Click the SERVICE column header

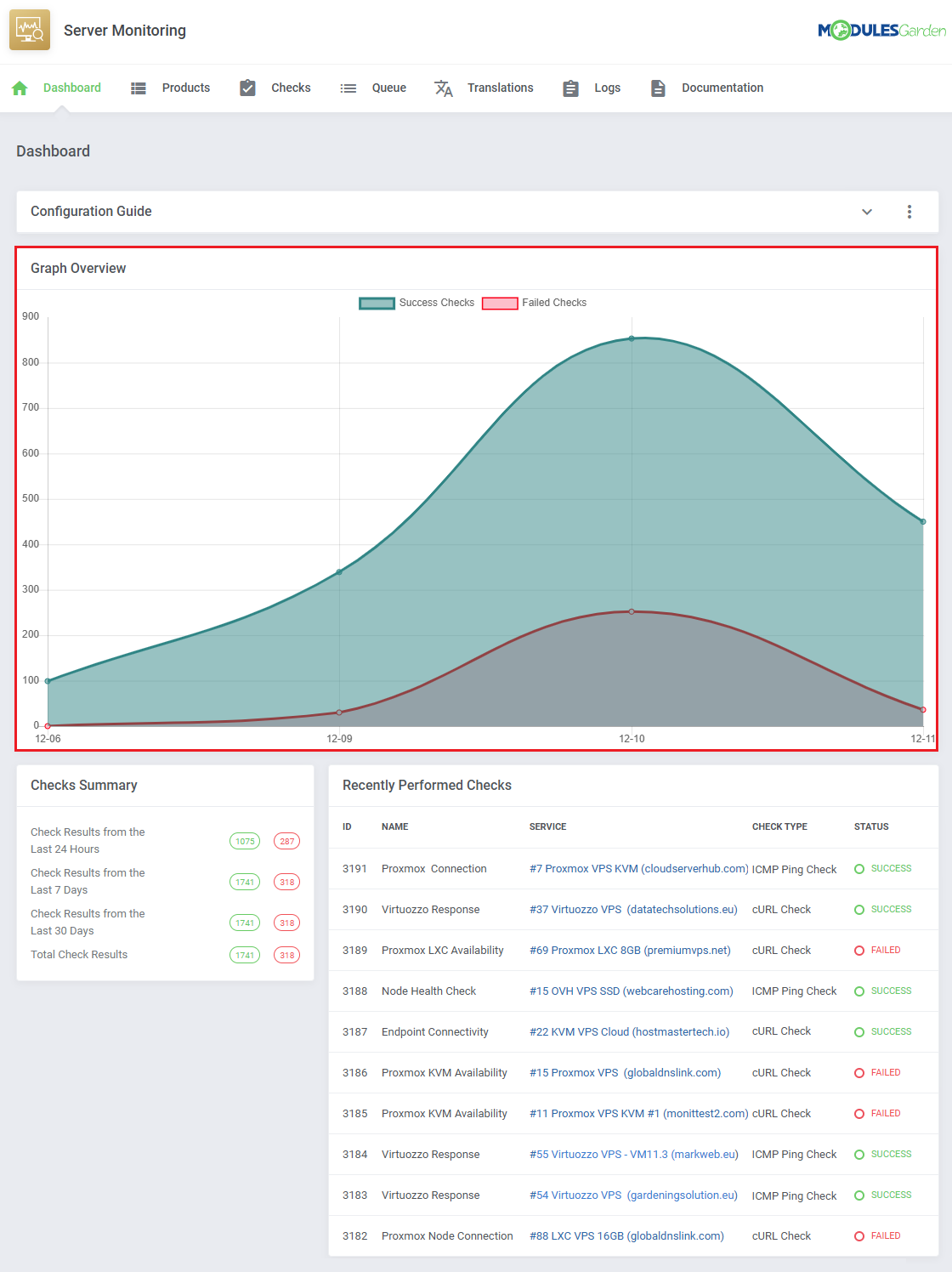[x=547, y=826]
